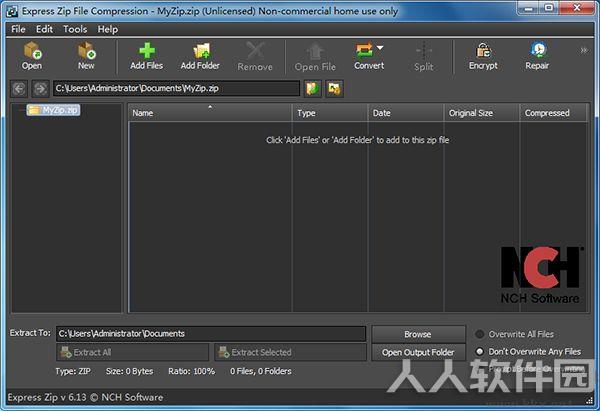This screenshot has width=600, height=411.
Task: Click 'Express Zip v 6.13' footer text
Action: coord(47,397)
